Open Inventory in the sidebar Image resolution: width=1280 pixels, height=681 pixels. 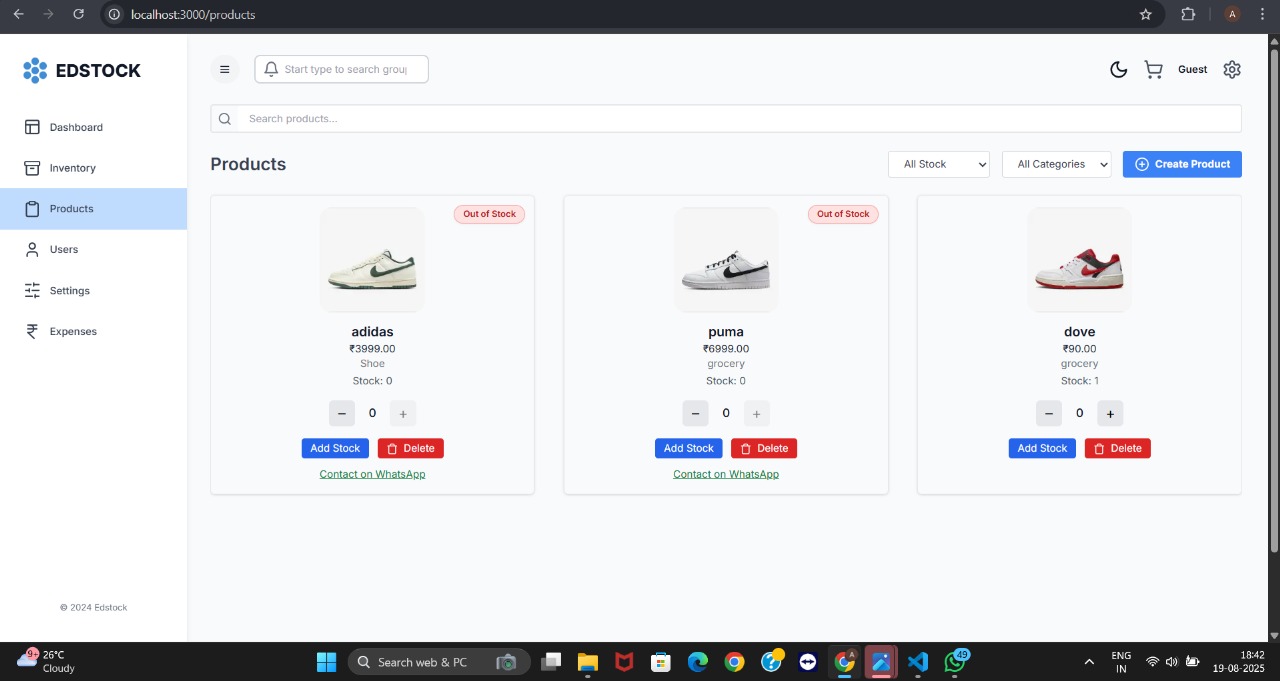pos(73,168)
